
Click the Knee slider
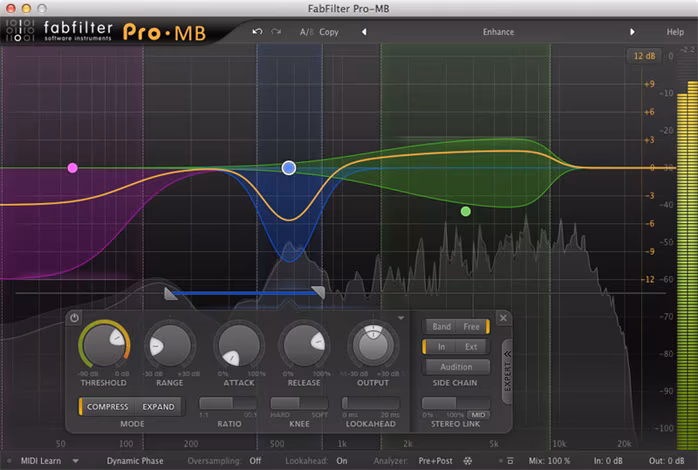(299, 403)
